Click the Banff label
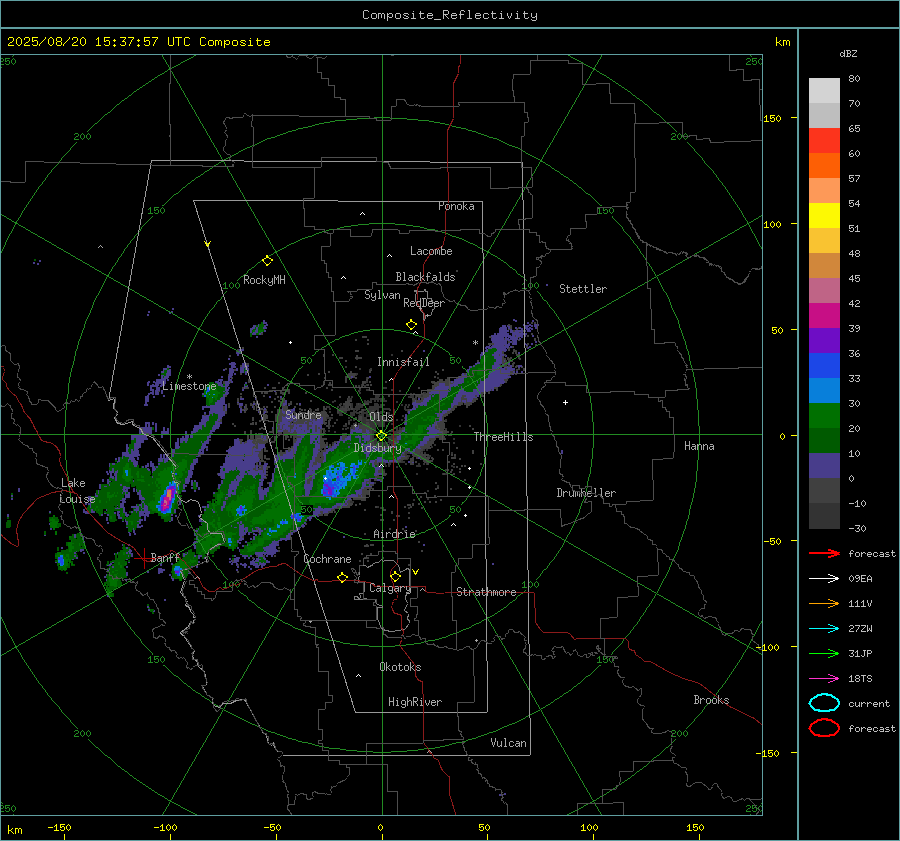The height and width of the screenshot is (841, 900). 165,557
